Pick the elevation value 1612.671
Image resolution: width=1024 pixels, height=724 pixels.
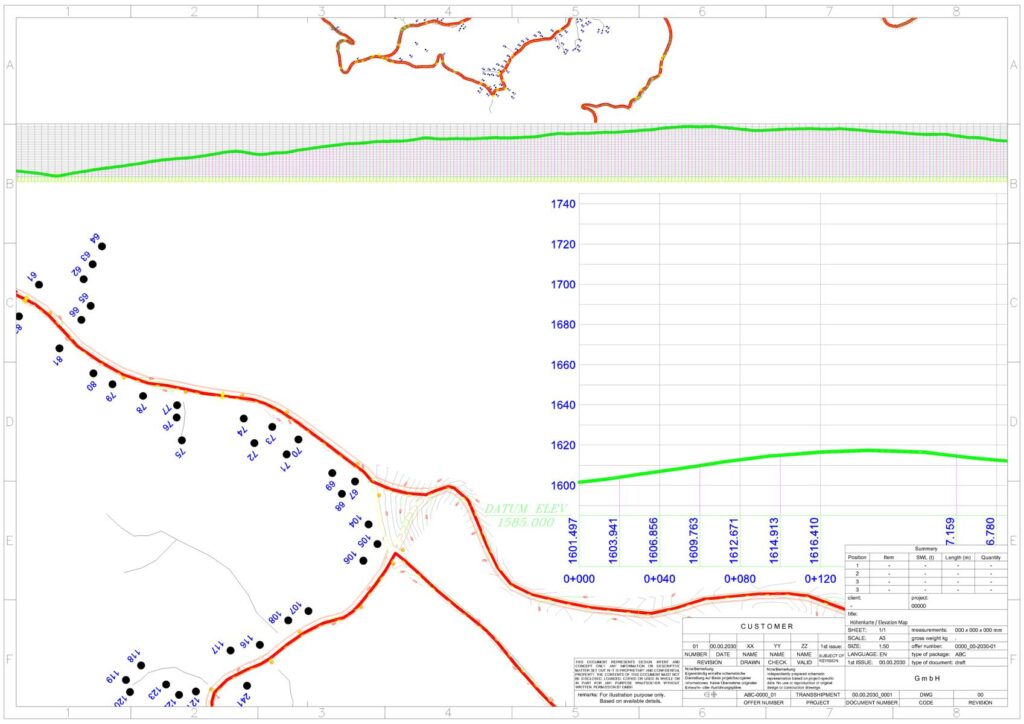pyautogui.click(x=733, y=541)
